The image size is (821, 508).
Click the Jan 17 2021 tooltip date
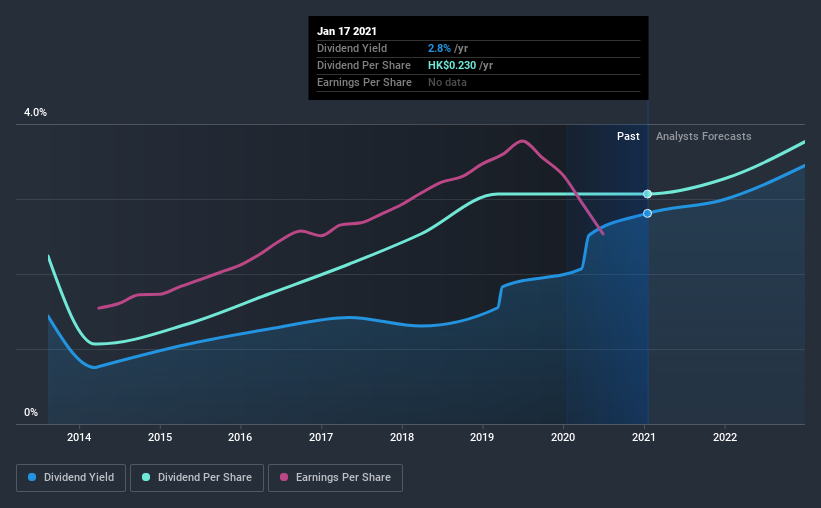[347, 31]
